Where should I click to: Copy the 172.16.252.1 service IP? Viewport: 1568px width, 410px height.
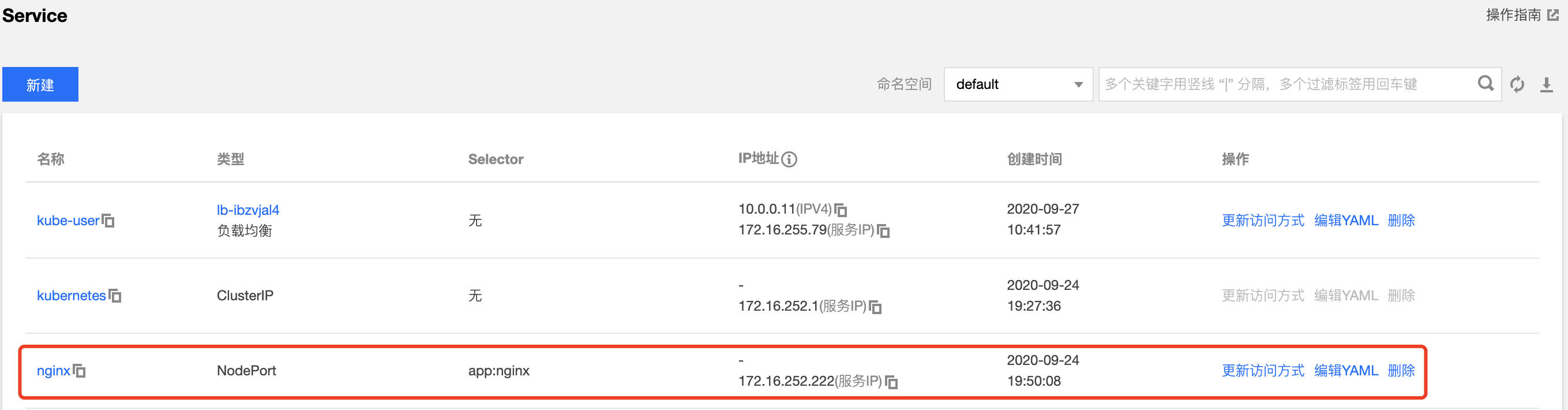(x=875, y=307)
